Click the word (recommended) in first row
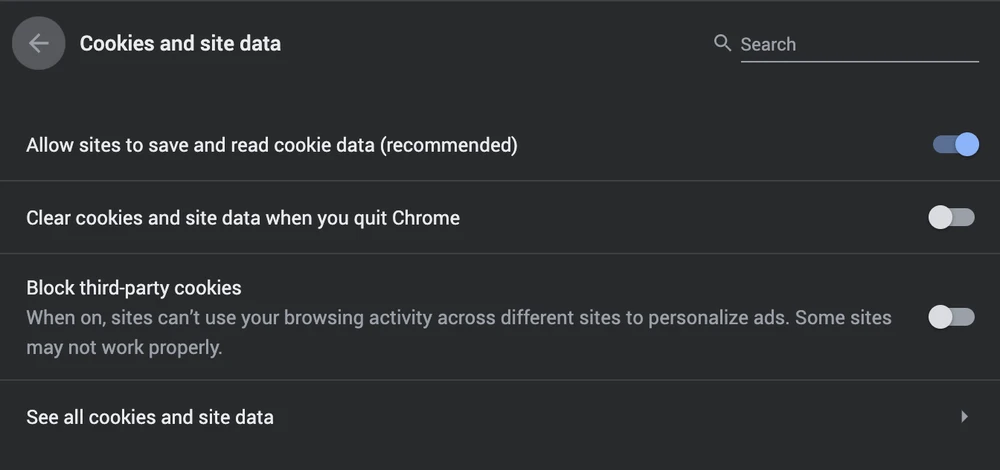Screen dimensions: 1000x470 point(451,145)
